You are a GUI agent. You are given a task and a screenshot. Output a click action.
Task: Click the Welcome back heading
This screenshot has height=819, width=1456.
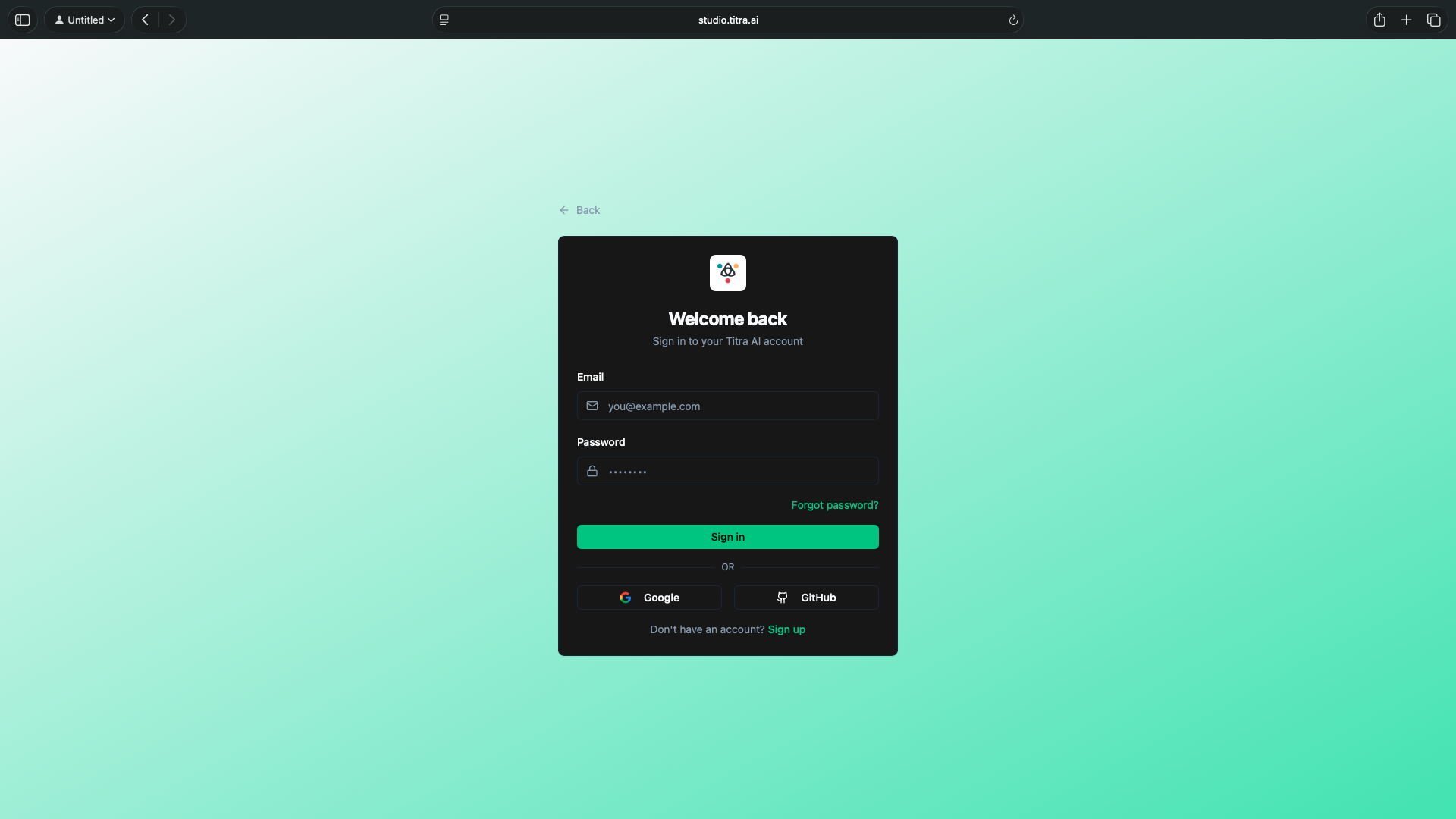click(728, 318)
